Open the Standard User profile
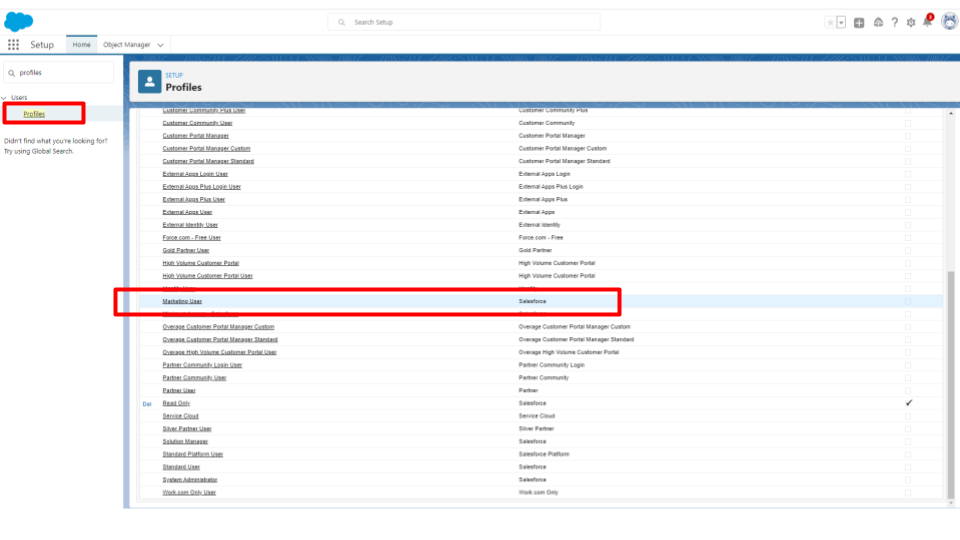Image resolution: width=960 pixels, height=540 pixels. click(181, 467)
